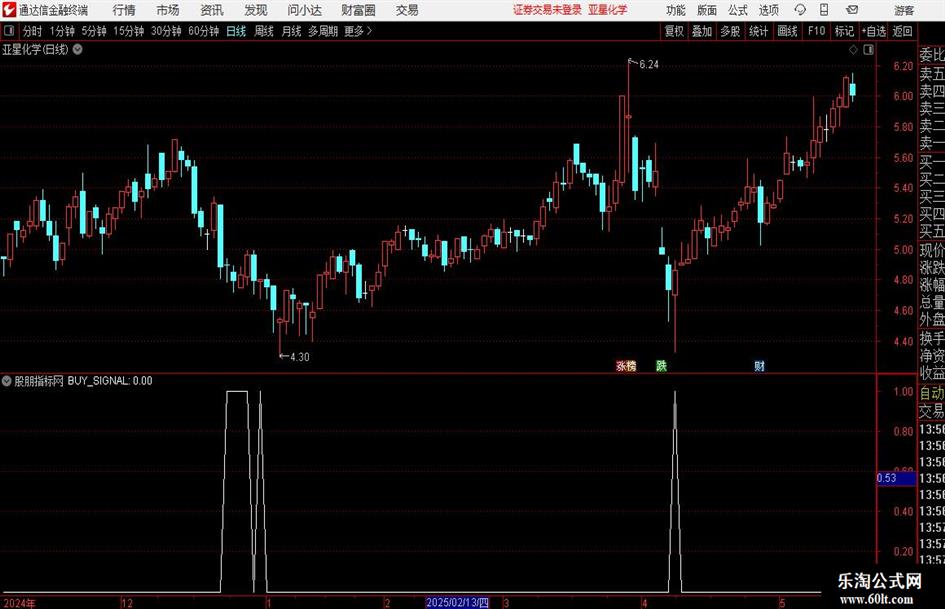
Task: Click the 亚星化学 stock name in title bar
Action: click(x=608, y=10)
